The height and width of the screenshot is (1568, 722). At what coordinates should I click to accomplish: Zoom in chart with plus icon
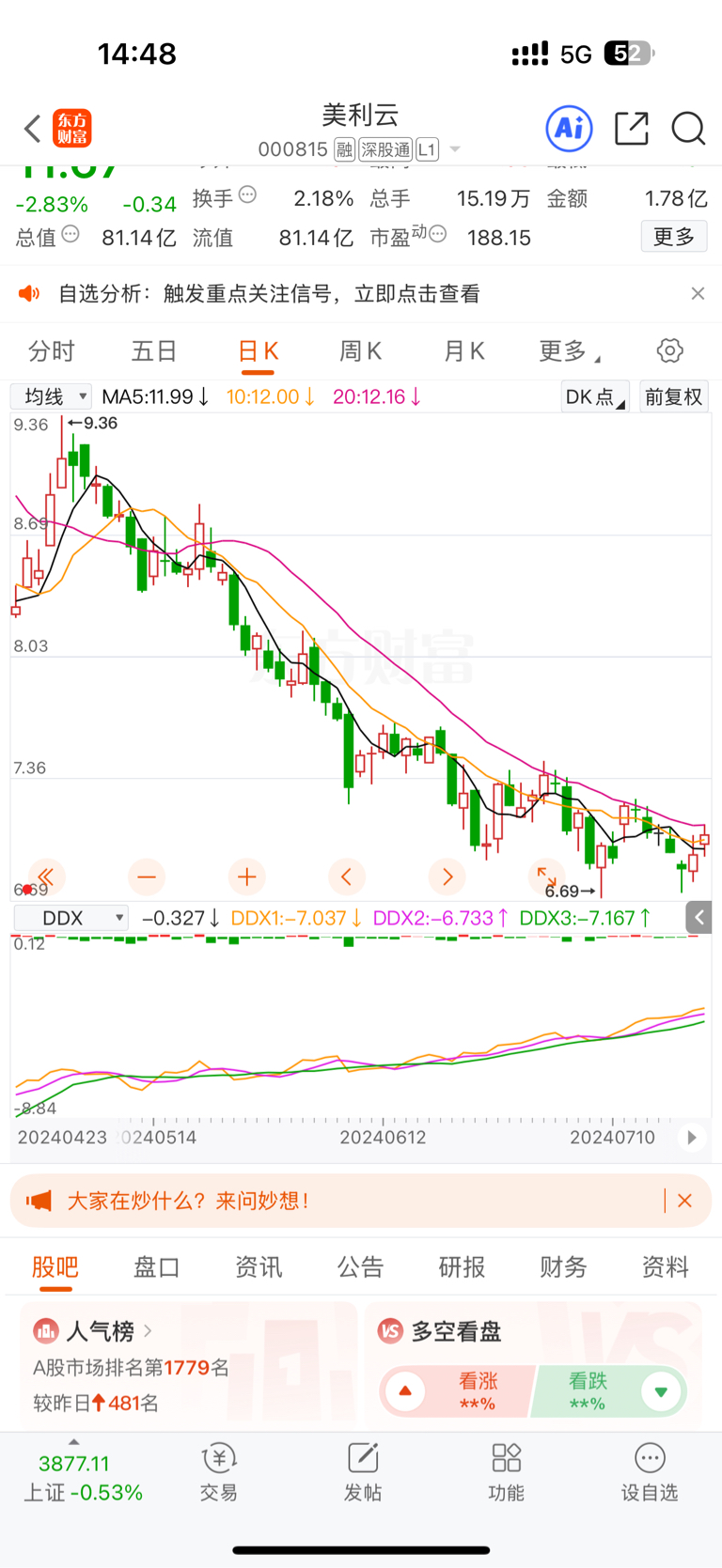point(247,877)
